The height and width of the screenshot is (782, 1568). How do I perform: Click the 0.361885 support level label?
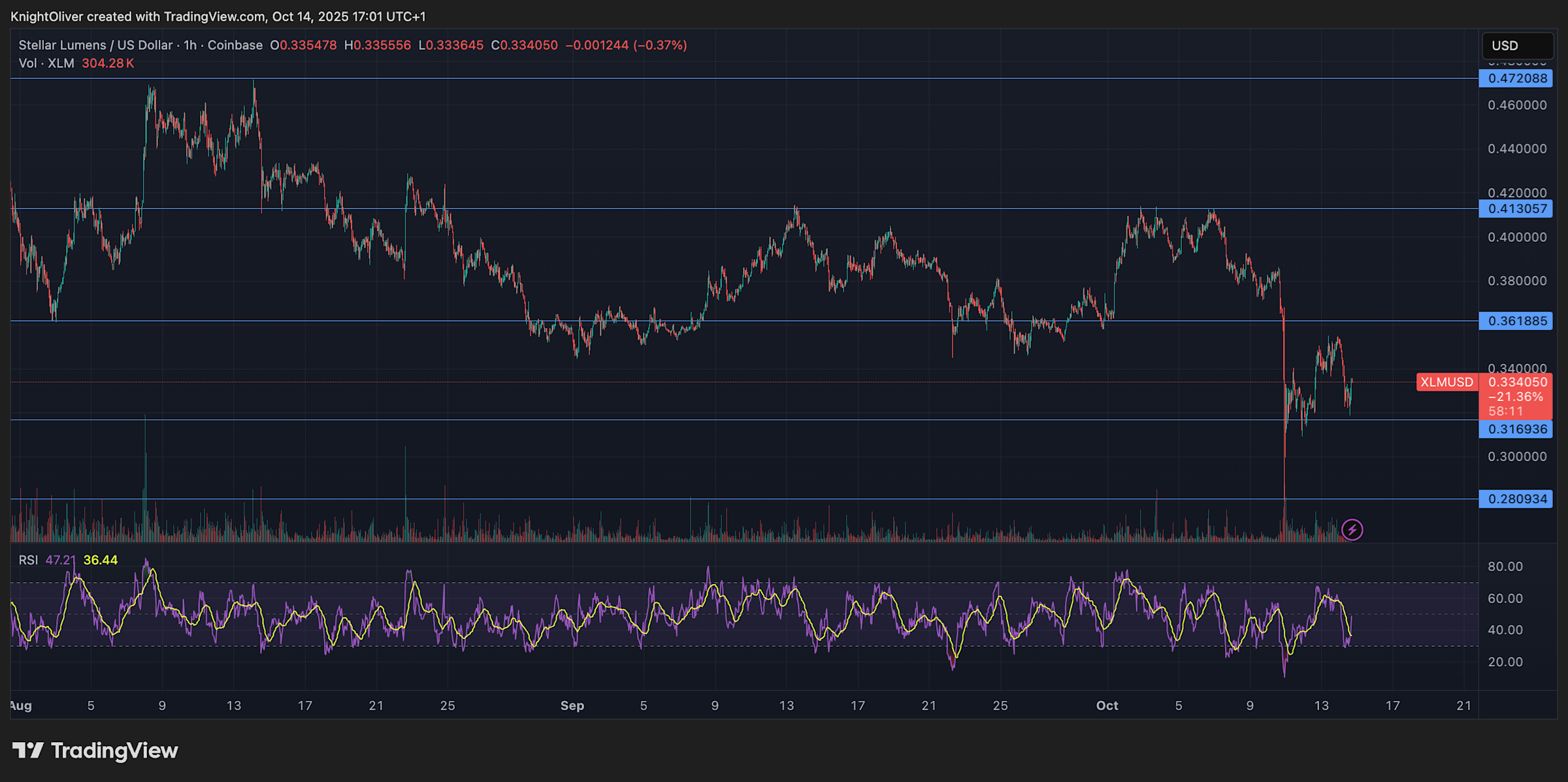coord(1516,321)
